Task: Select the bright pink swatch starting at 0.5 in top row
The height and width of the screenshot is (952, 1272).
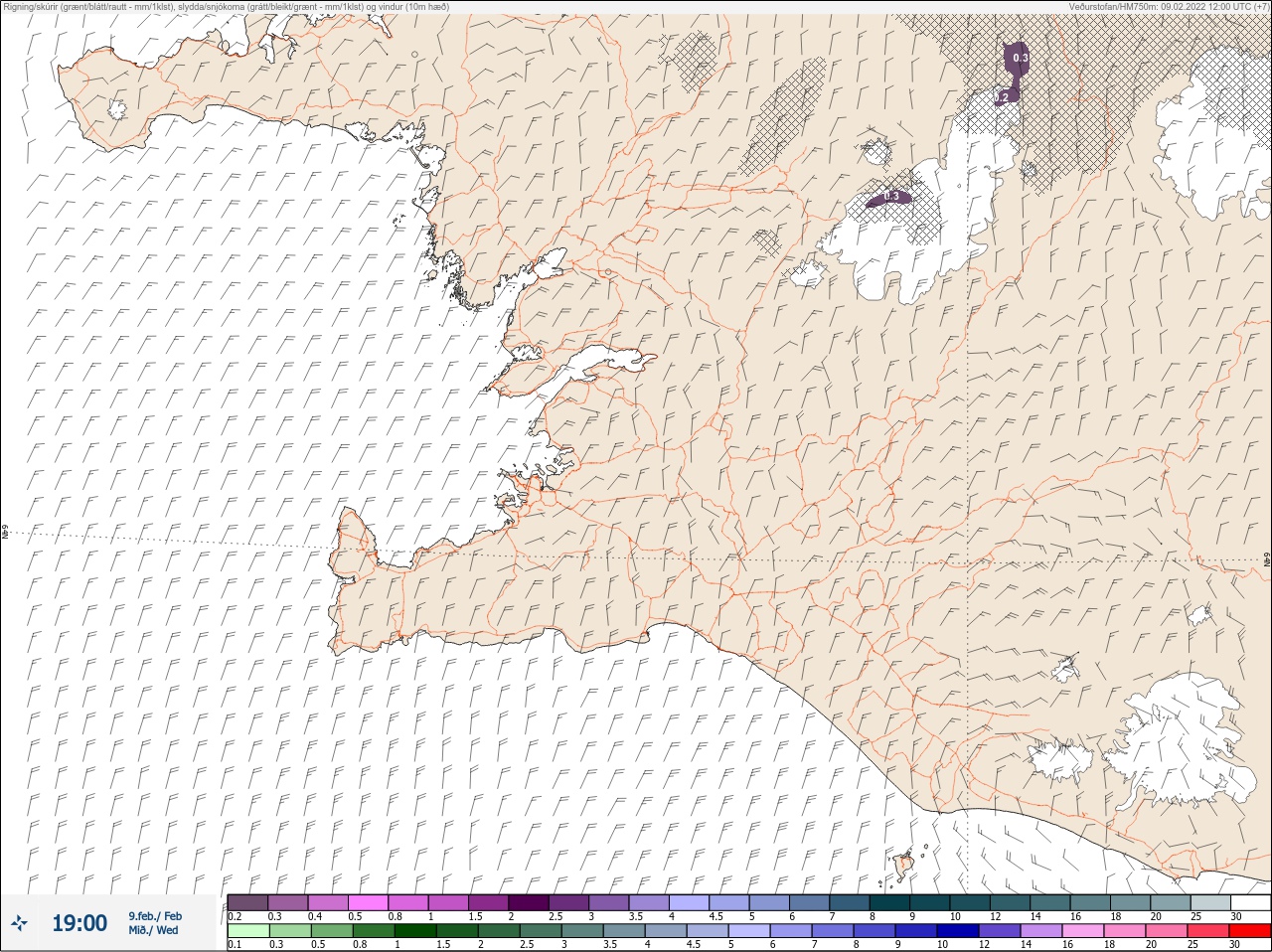Action: [x=368, y=902]
